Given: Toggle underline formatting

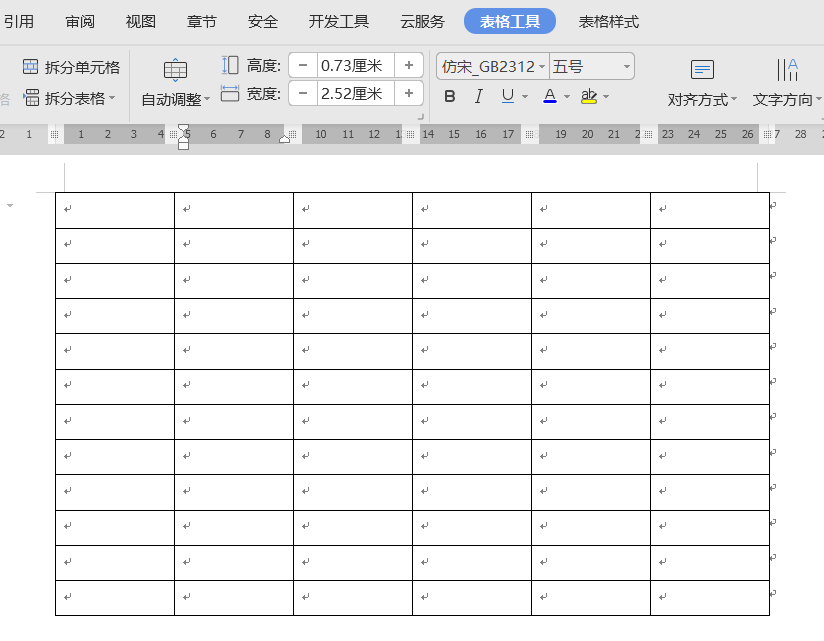Looking at the screenshot, I should click(508, 96).
